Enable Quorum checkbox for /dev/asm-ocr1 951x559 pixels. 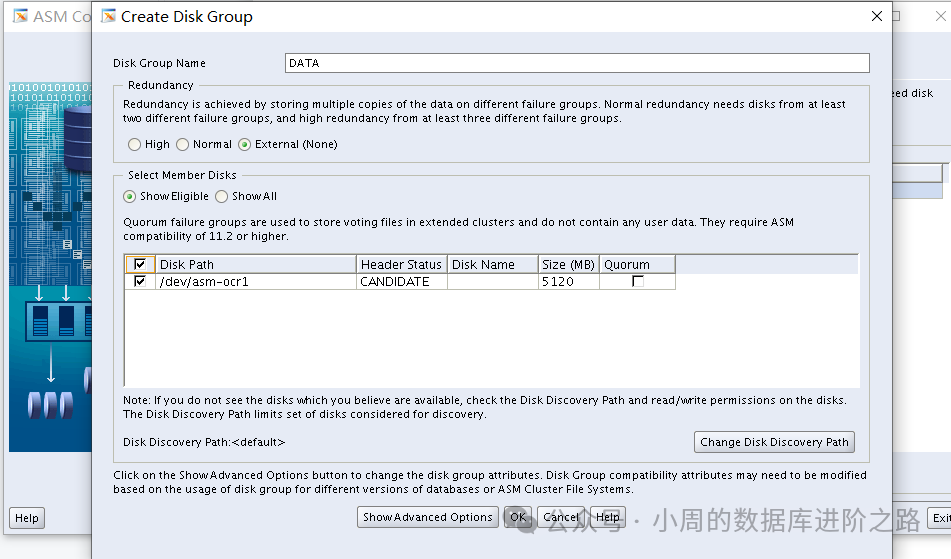click(x=637, y=282)
